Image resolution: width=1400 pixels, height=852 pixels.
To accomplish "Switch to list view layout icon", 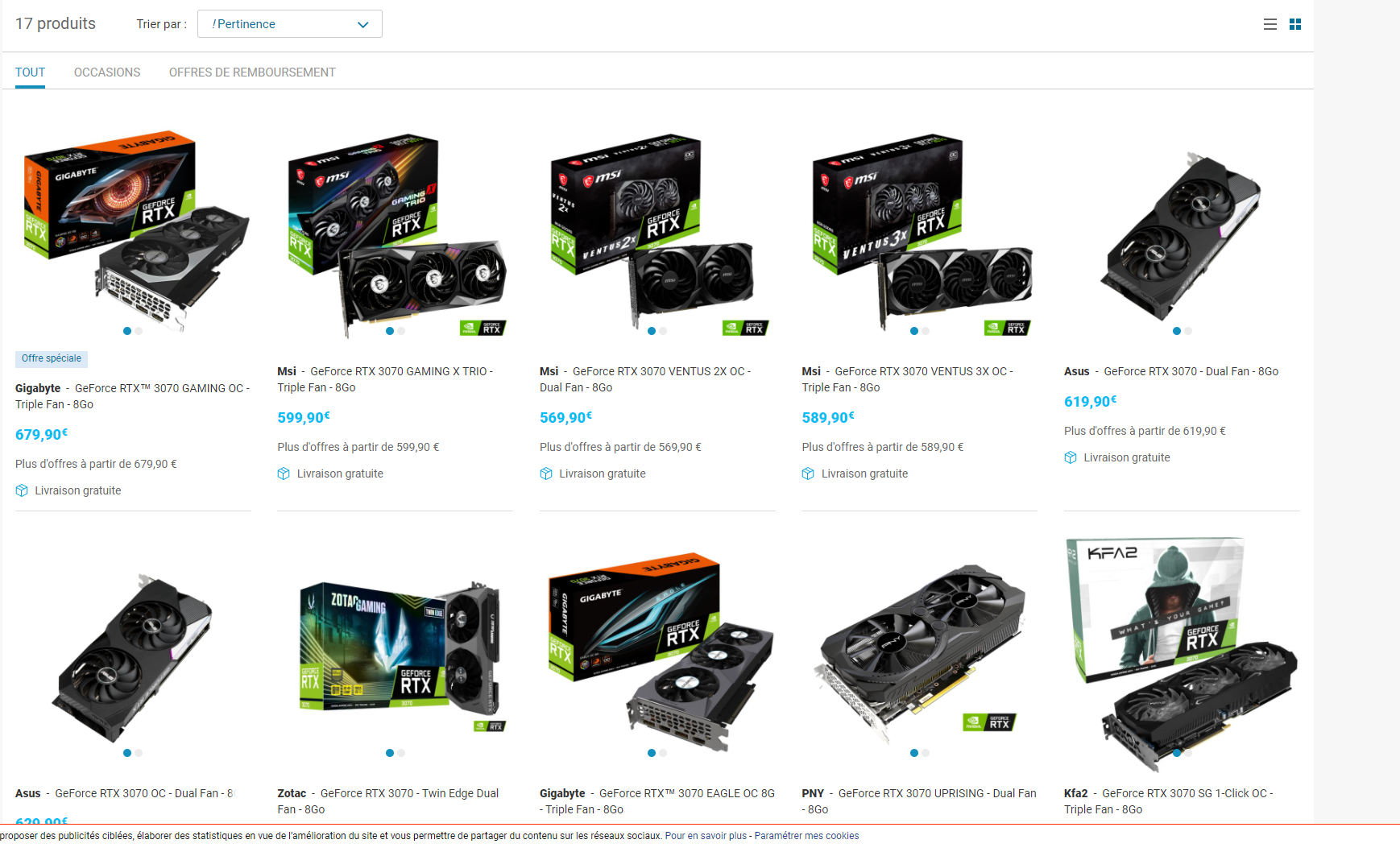I will pos(1270,24).
